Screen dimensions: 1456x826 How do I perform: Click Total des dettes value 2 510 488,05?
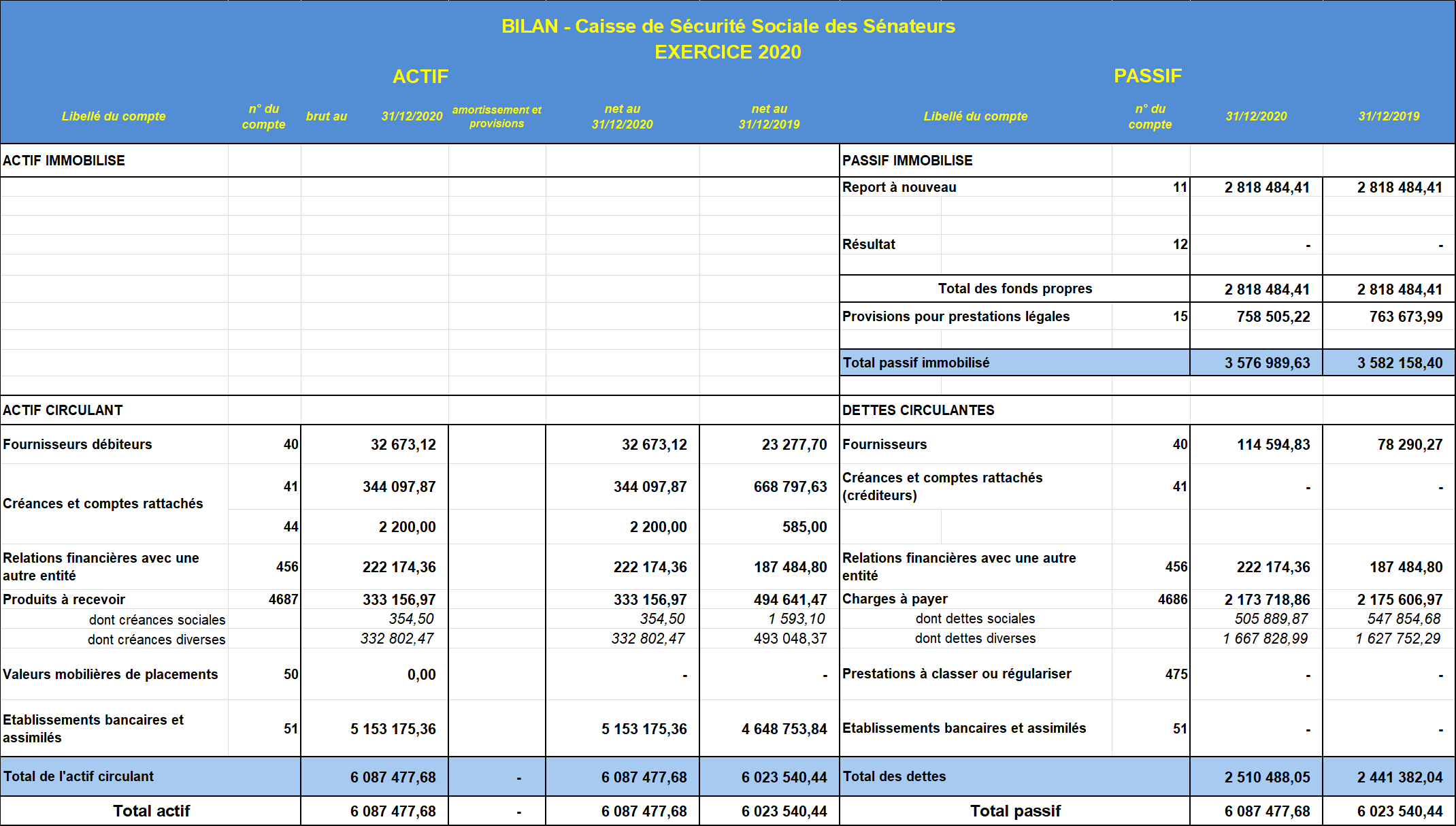click(x=1266, y=777)
